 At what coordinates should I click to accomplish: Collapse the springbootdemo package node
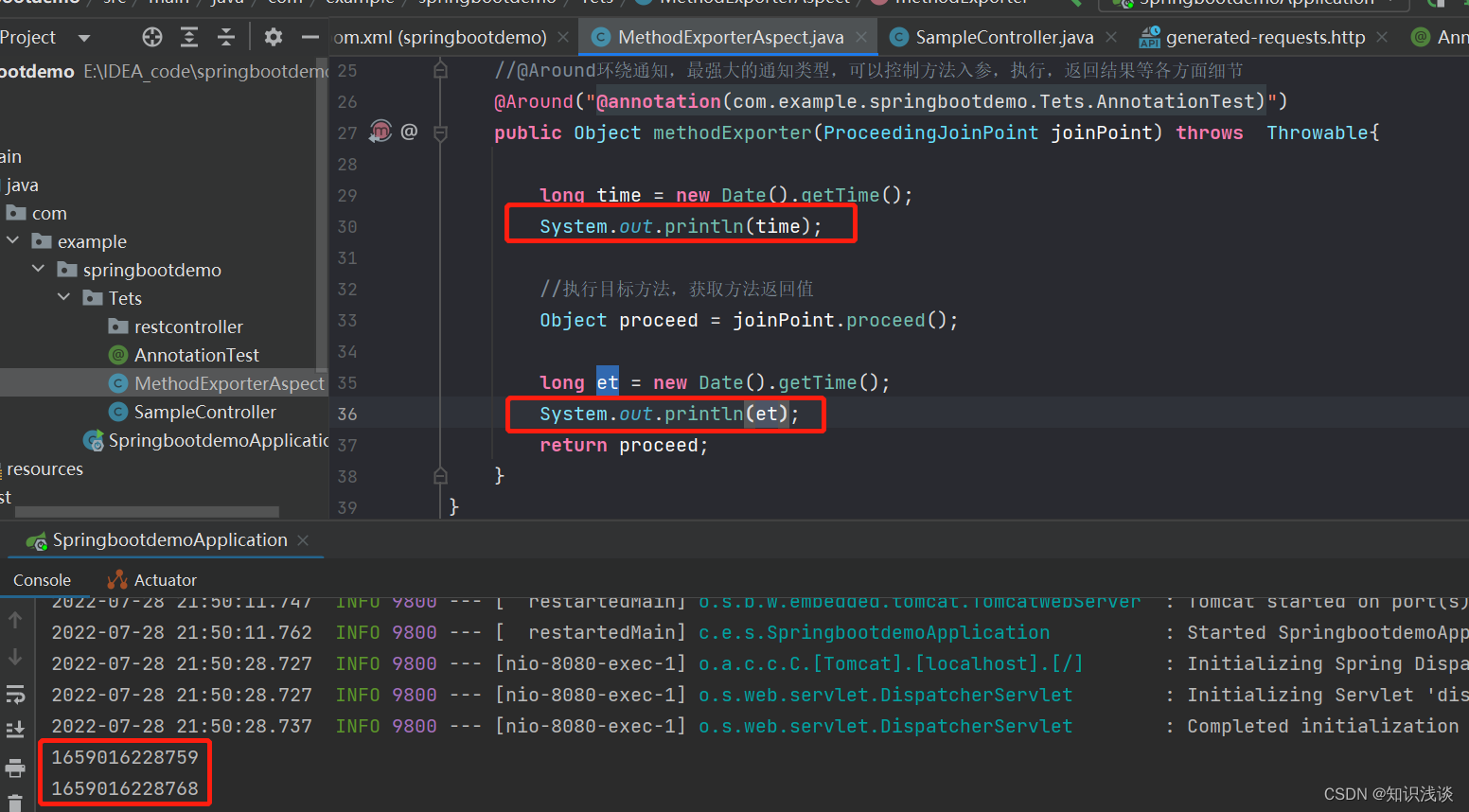point(39,270)
